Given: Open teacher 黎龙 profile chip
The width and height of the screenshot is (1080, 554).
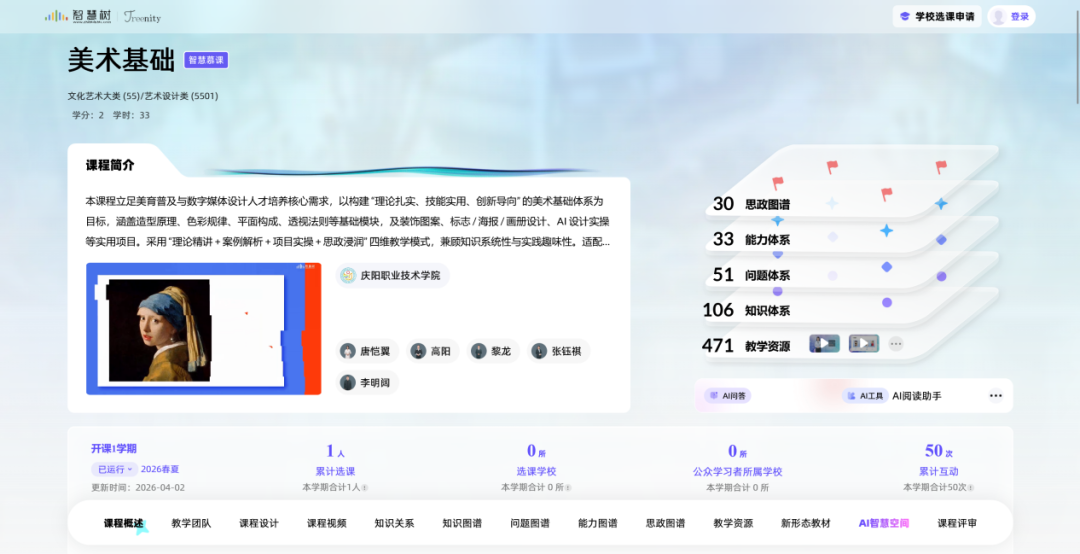Looking at the screenshot, I should (x=492, y=351).
